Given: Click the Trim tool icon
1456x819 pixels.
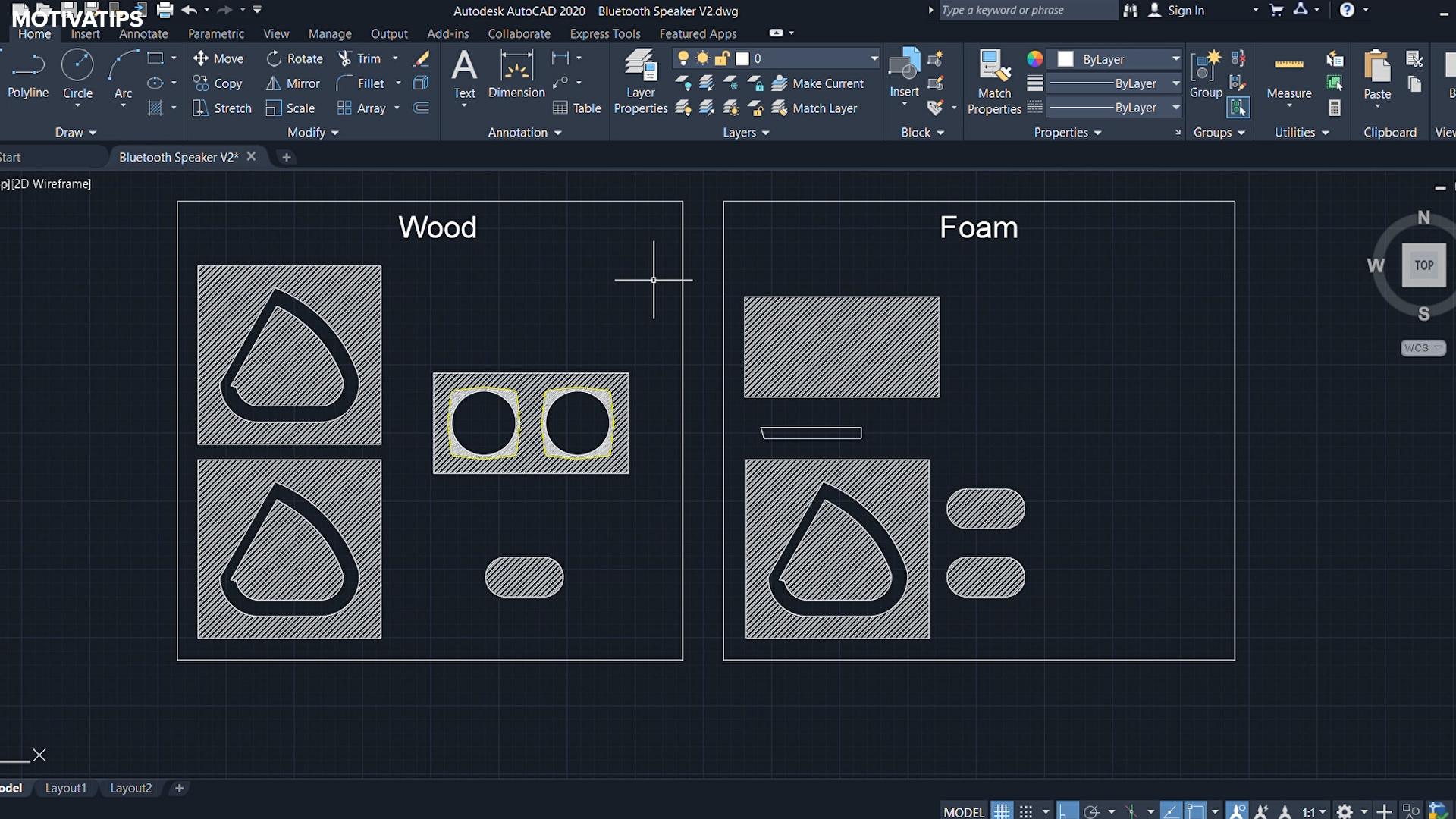Looking at the screenshot, I should click(x=345, y=58).
